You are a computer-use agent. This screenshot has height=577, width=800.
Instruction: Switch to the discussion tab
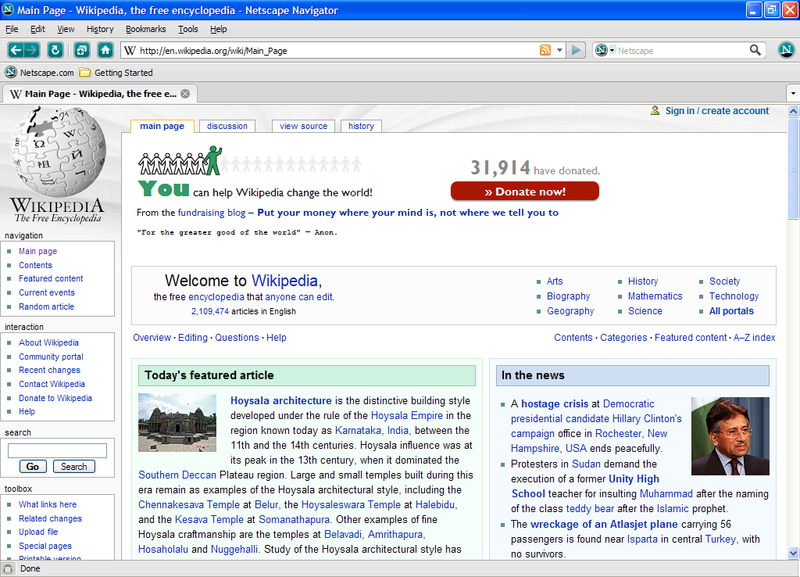coord(227,126)
